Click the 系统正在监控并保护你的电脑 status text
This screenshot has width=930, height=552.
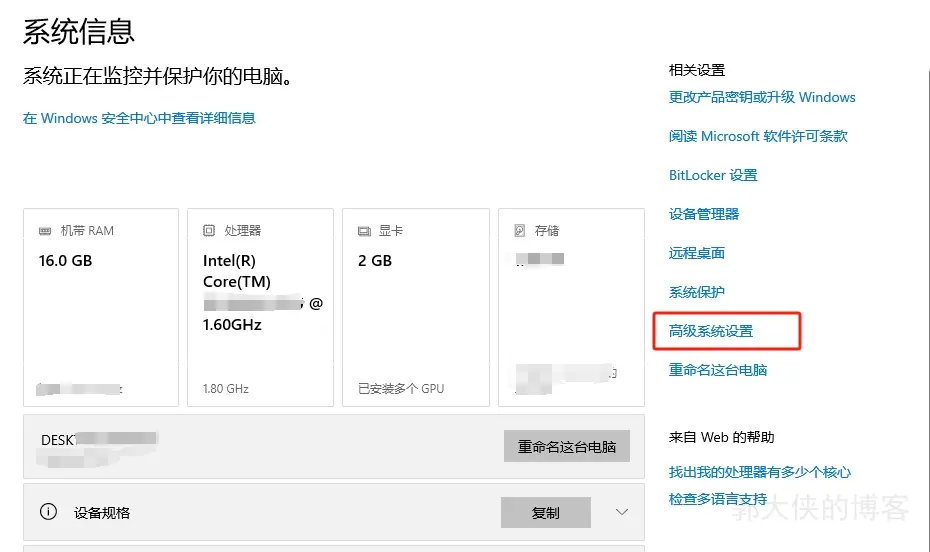pos(158,76)
